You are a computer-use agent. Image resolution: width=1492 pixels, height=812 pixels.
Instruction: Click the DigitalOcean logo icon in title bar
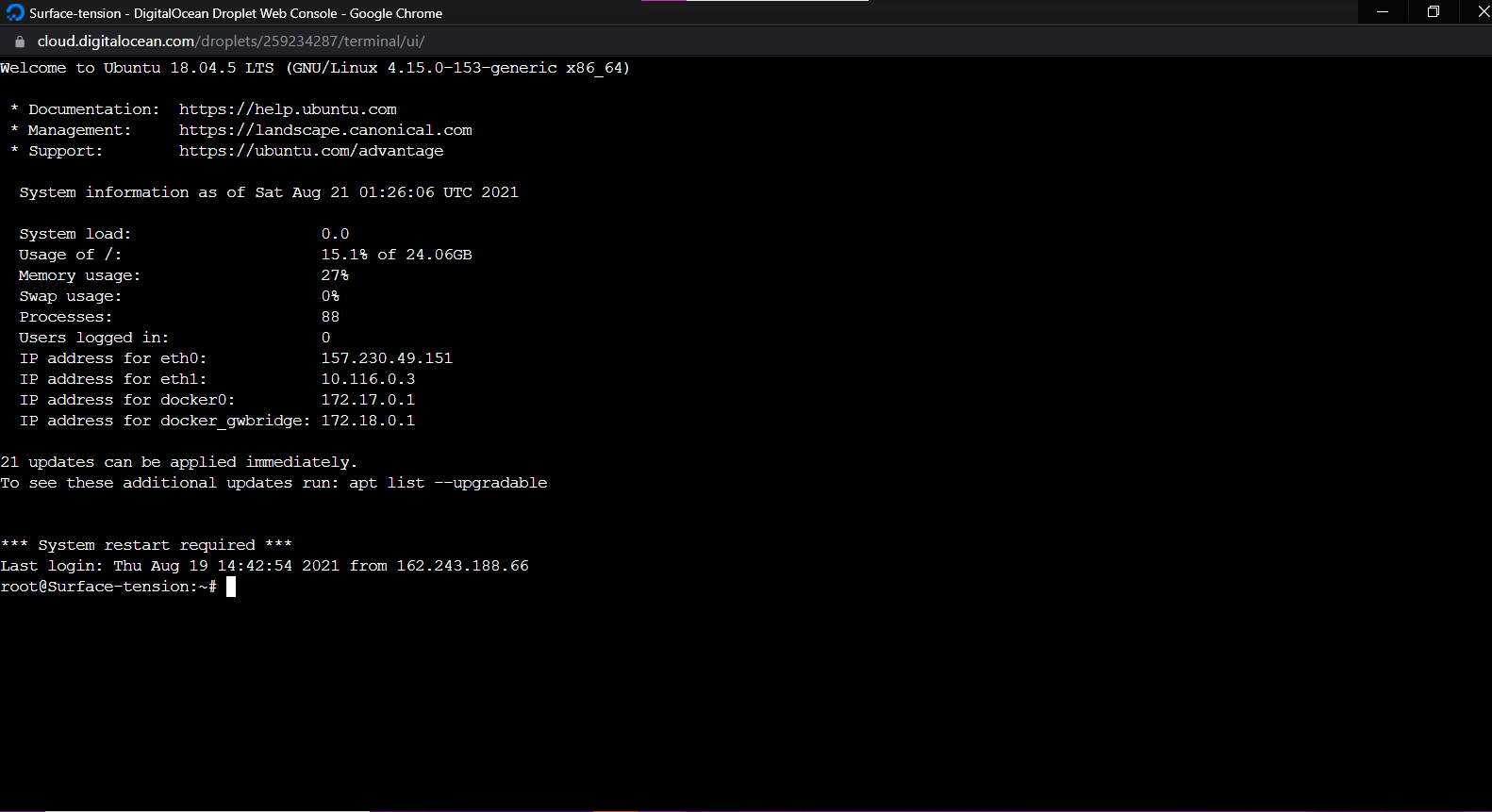(x=15, y=12)
